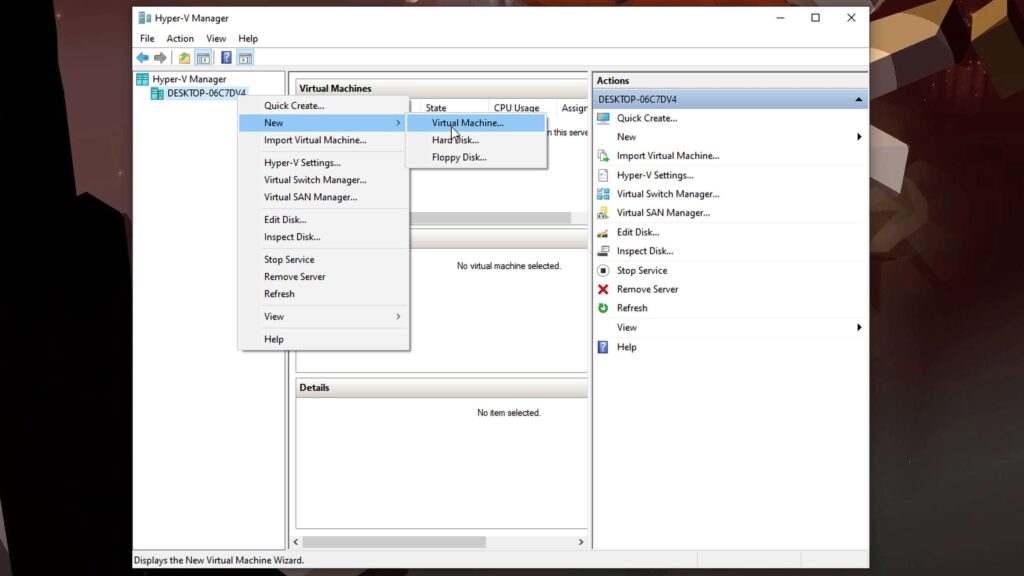1024x576 pixels.
Task: Open the View menu in menu bar
Action: 216,39
